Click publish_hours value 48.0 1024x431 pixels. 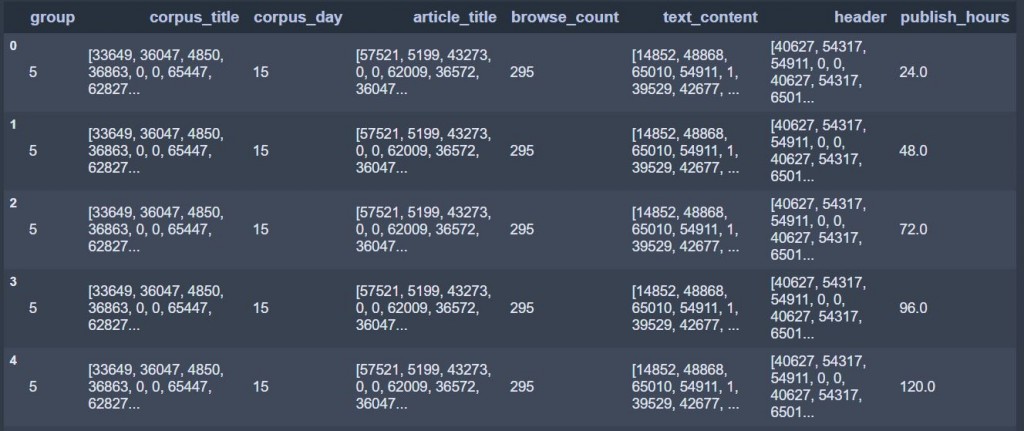pyautogui.click(x=913, y=151)
